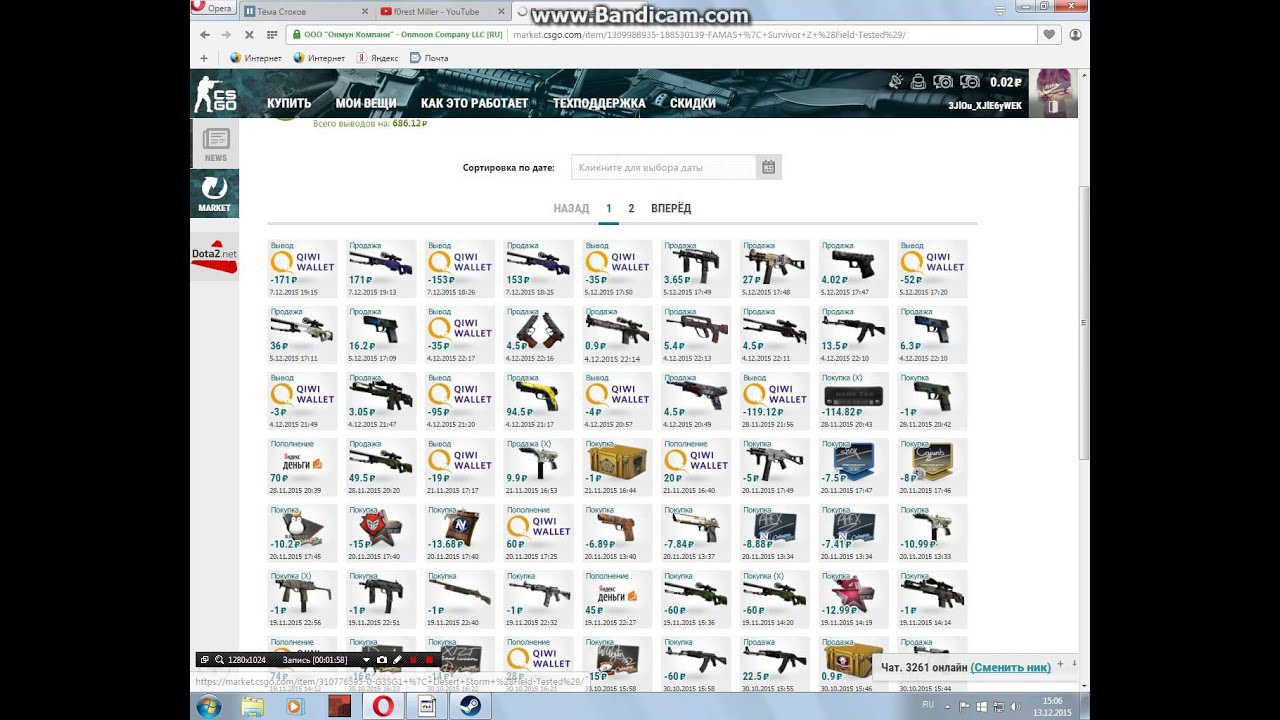This screenshot has height=720, width=1280.
Task: Pause the Bandicam recording
Action: (413, 660)
